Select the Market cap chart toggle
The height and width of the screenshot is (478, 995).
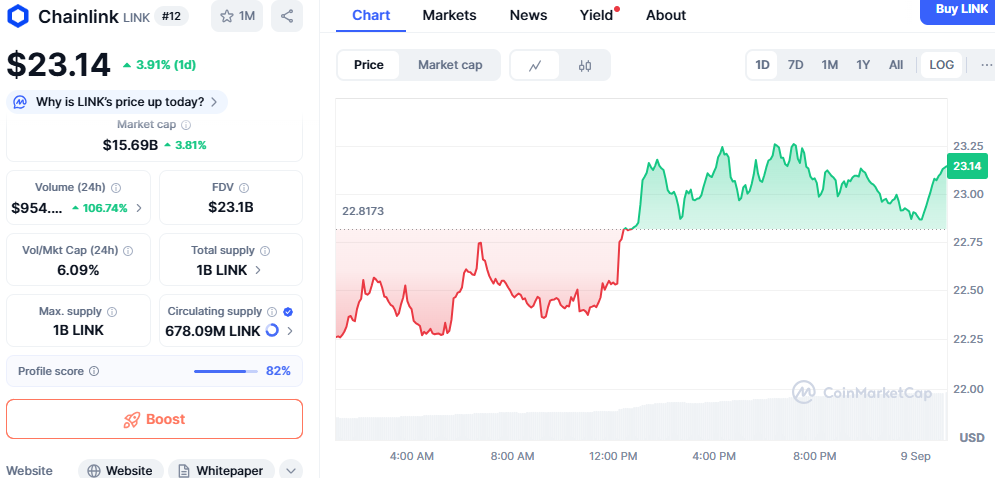pos(450,65)
